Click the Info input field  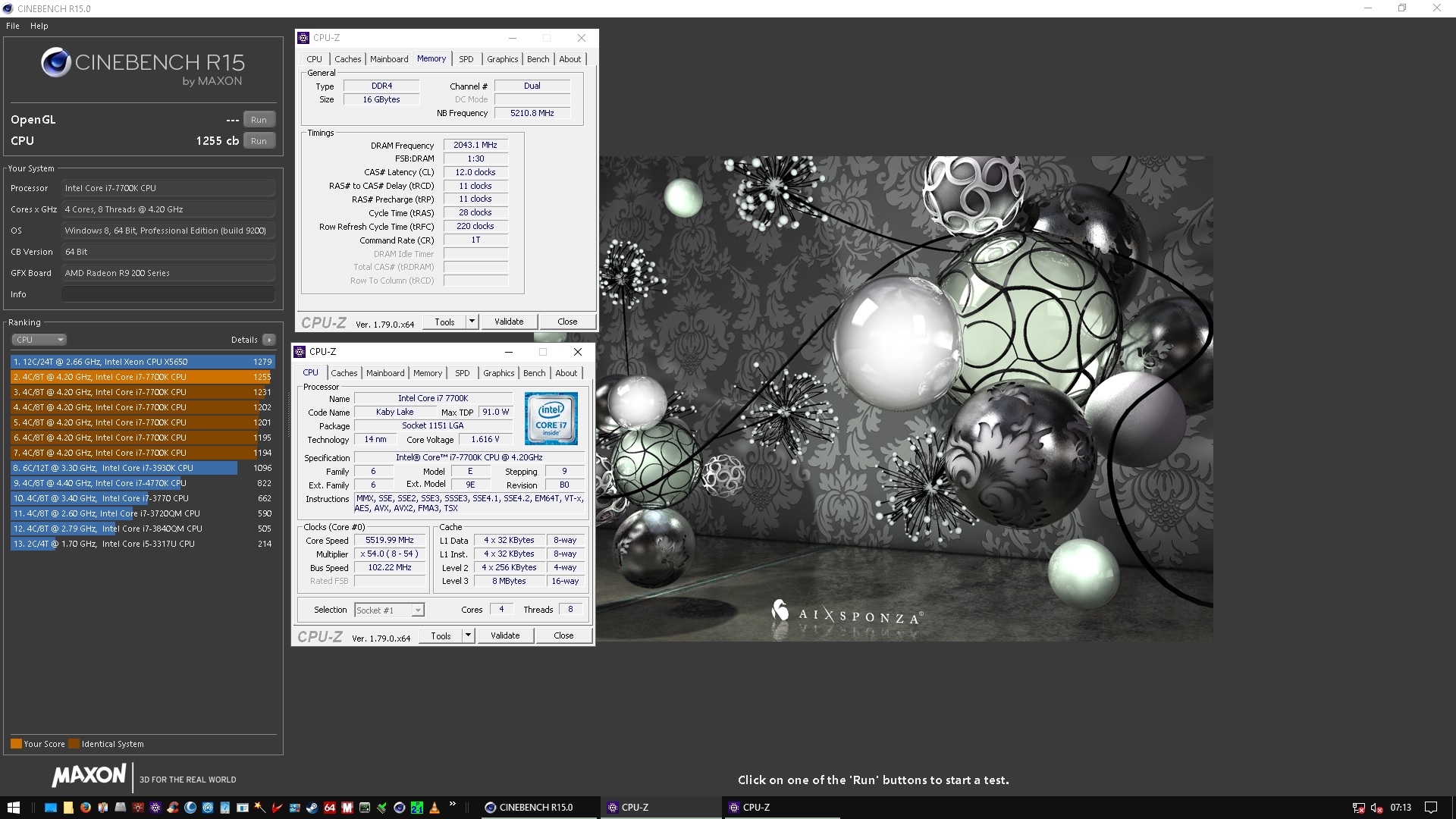168,294
